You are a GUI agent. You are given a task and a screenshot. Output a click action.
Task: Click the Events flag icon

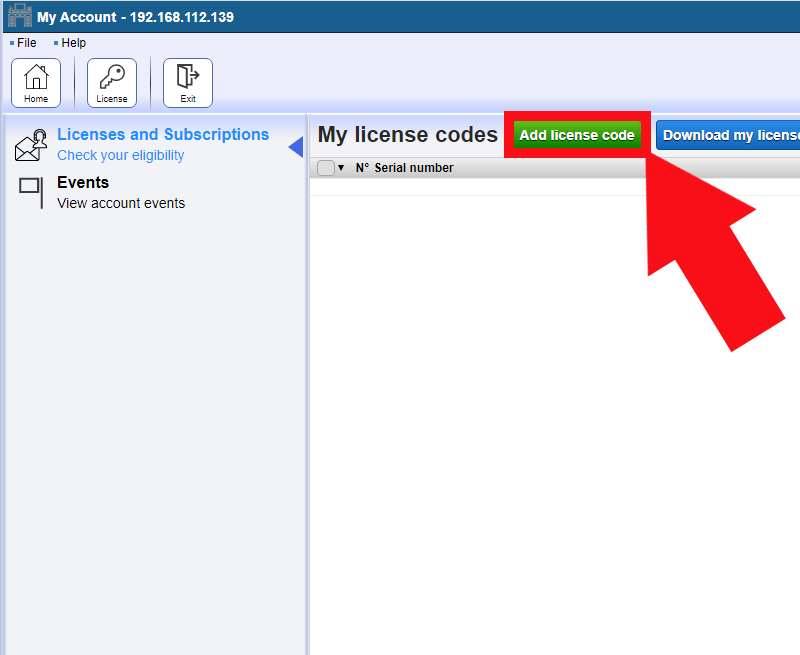pos(31,192)
